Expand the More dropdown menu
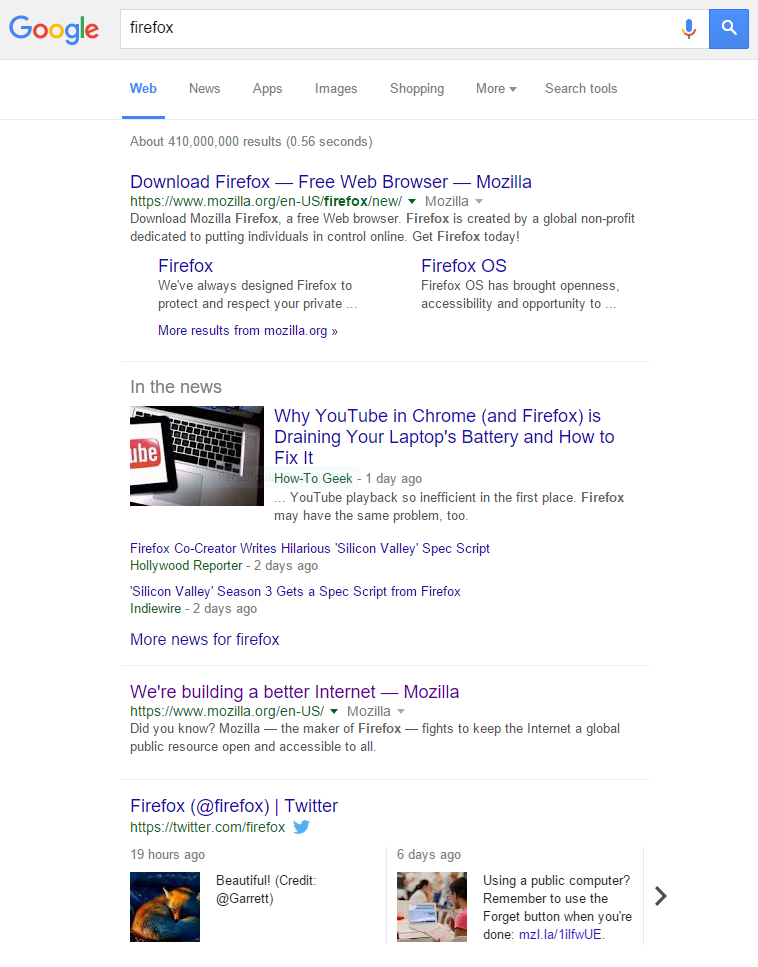This screenshot has width=758, height=967. (x=496, y=89)
